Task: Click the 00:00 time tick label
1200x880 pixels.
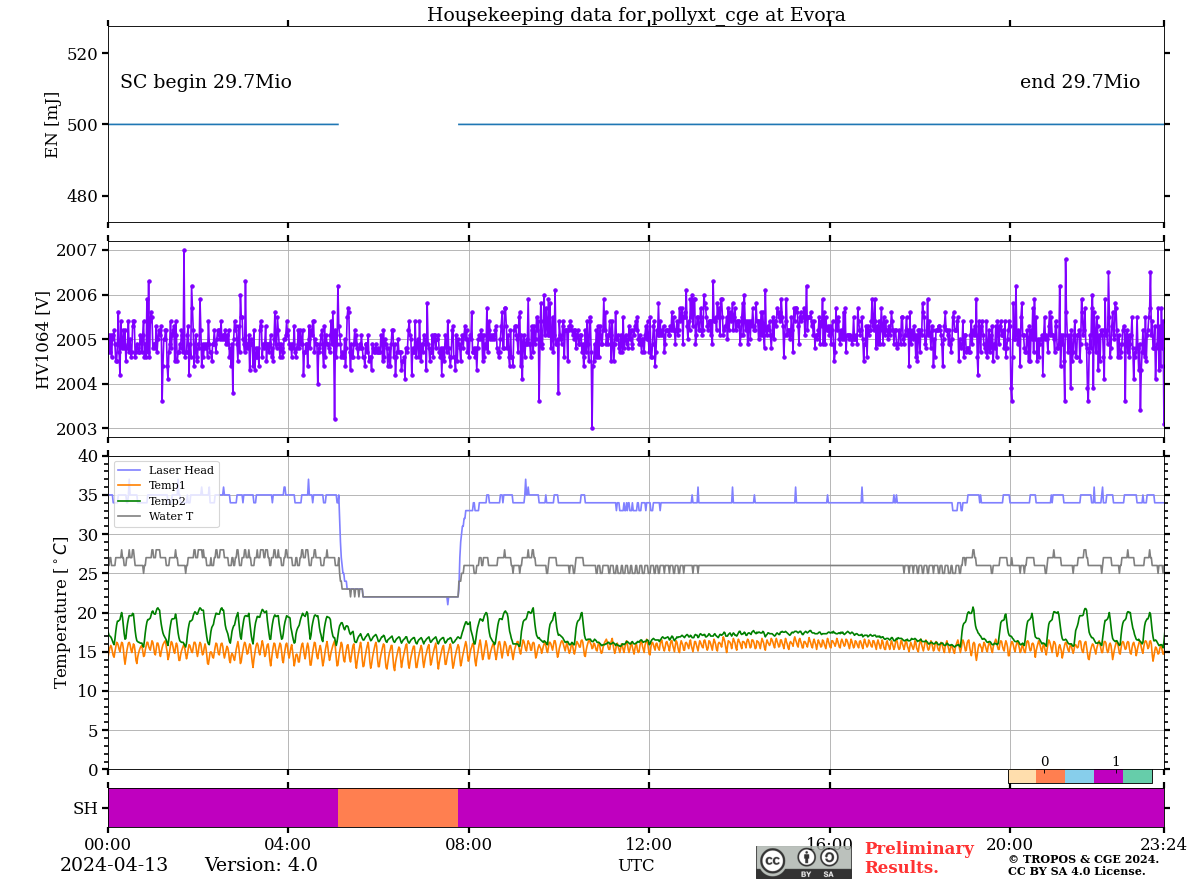Action: 108,845
